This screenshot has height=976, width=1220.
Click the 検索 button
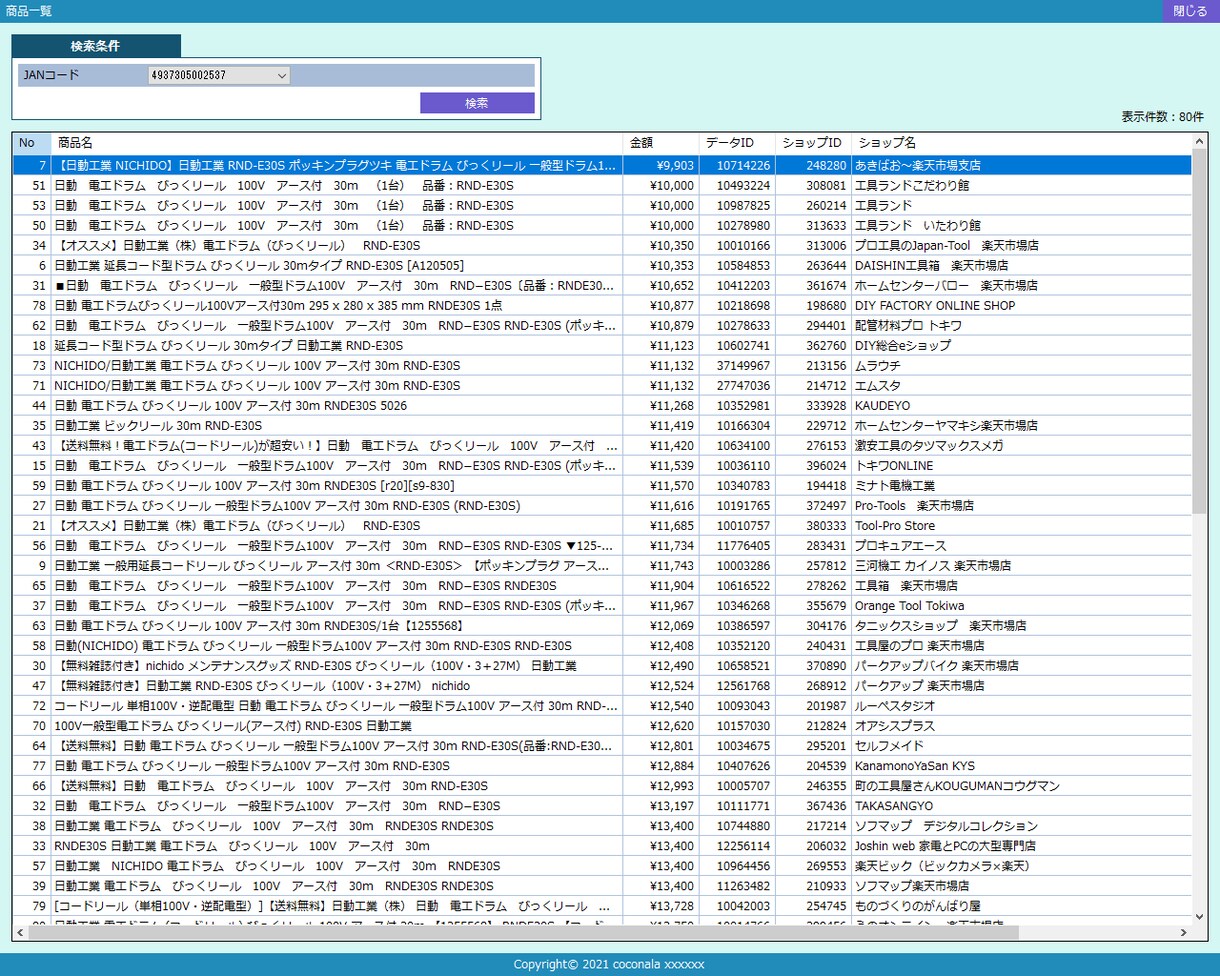477,103
